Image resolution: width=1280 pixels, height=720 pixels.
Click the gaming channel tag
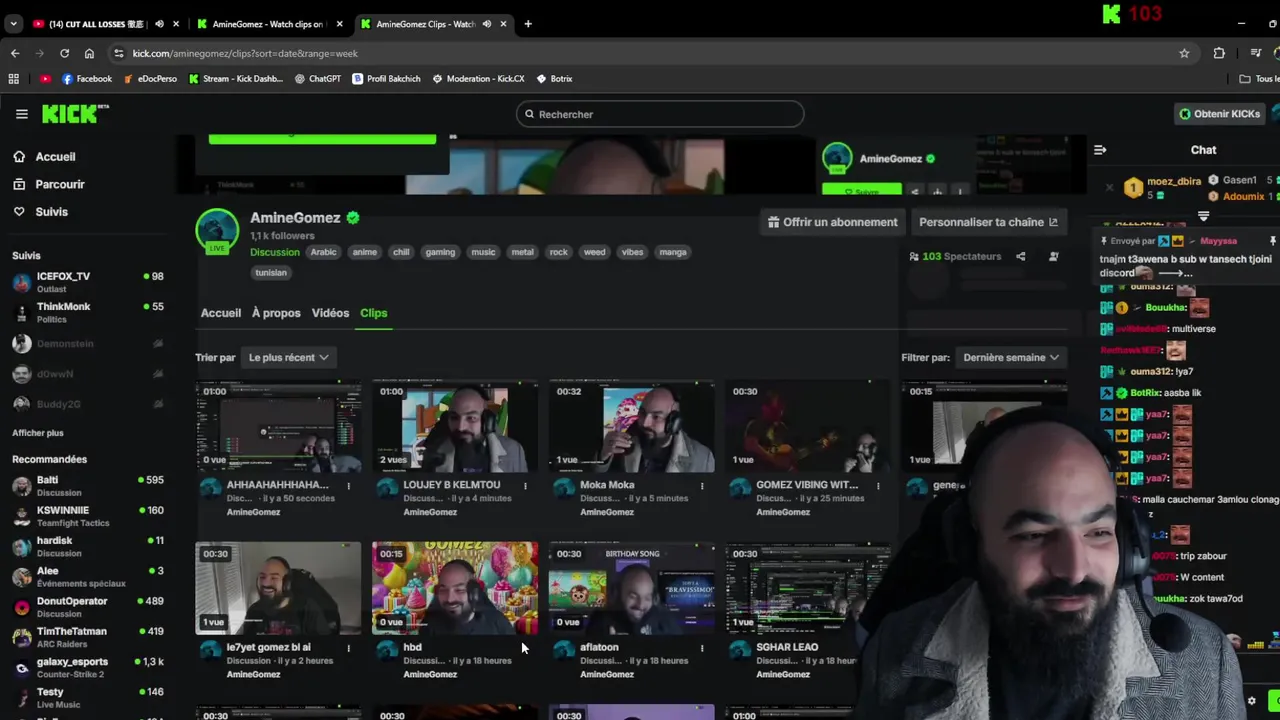click(440, 252)
